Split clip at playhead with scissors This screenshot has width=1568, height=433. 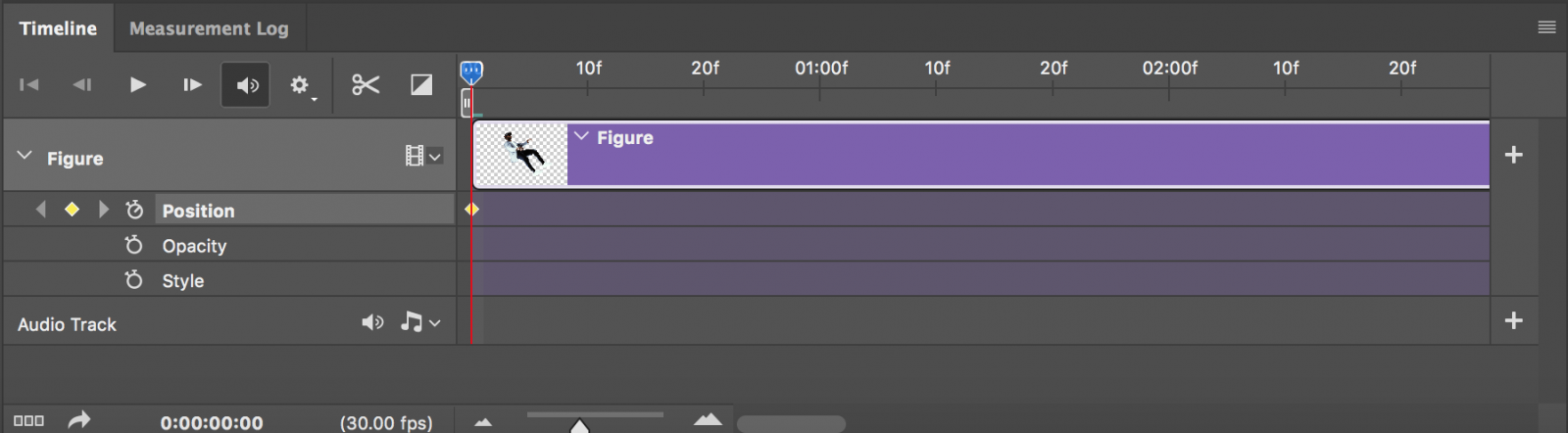tap(366, 85)
